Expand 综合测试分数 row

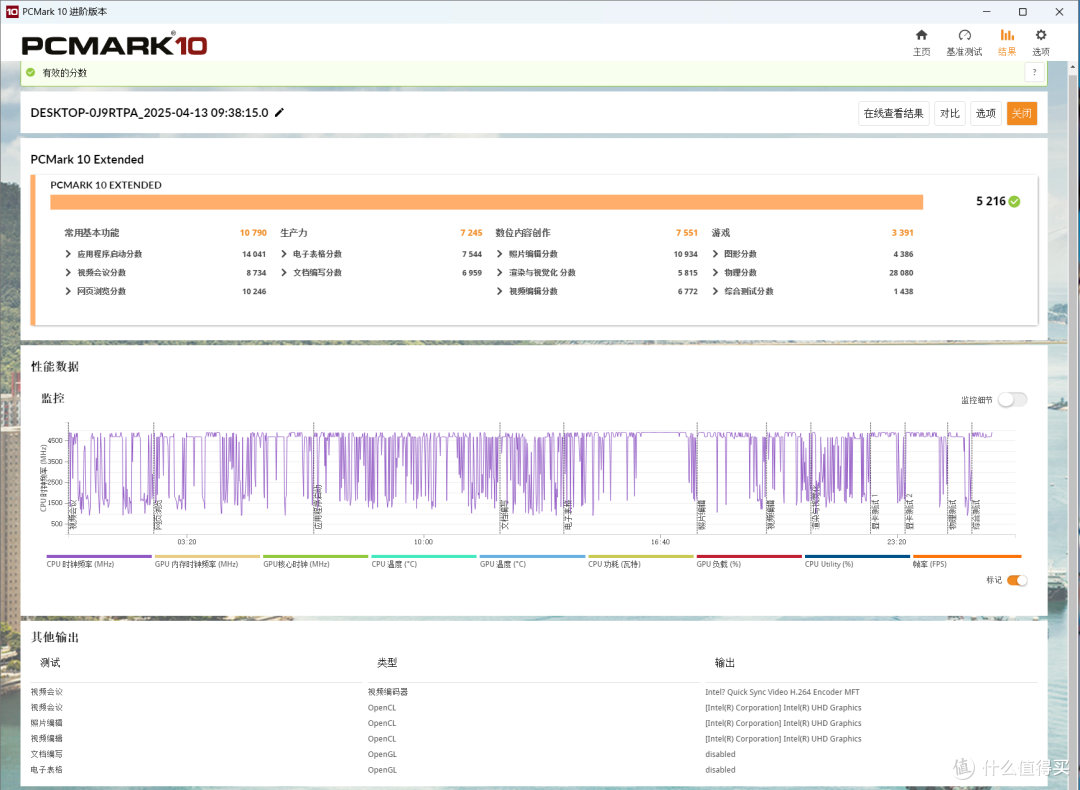[715, 291]
